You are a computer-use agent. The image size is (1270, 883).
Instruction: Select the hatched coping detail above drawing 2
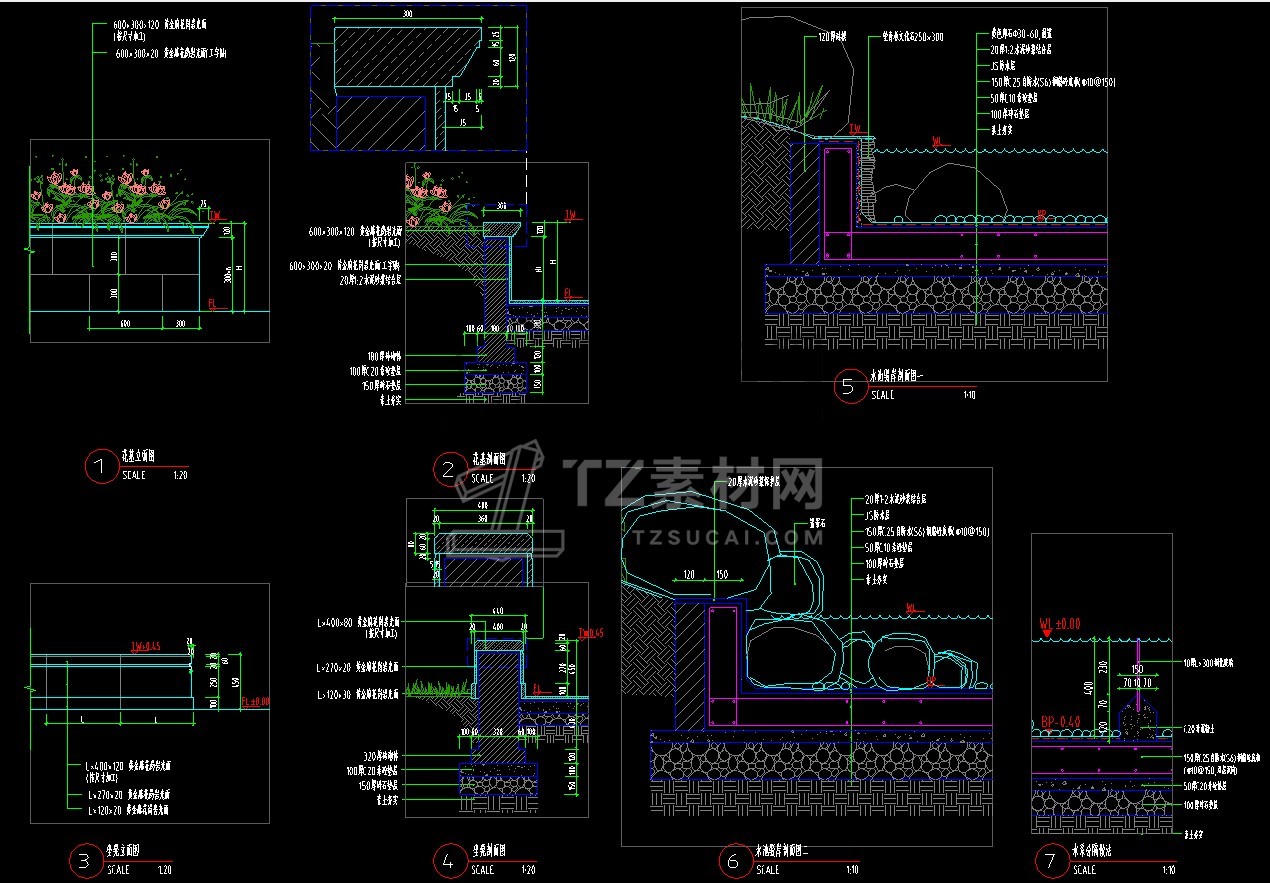coord(409,58)
